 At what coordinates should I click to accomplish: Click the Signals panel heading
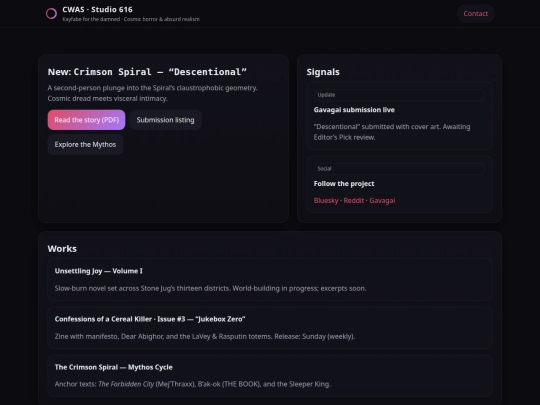point(323,72)
